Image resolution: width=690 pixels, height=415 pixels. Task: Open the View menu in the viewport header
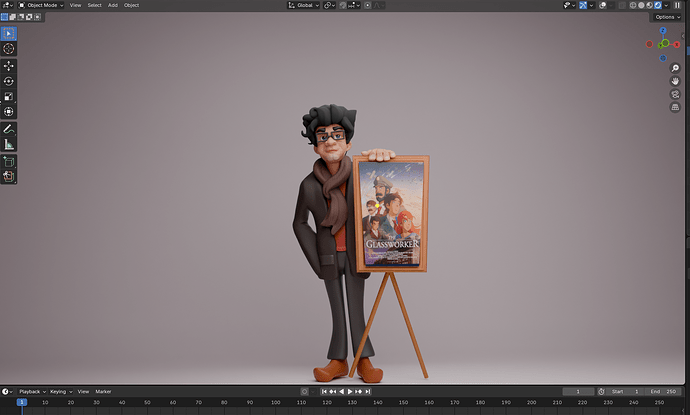[x=75, y=5]
